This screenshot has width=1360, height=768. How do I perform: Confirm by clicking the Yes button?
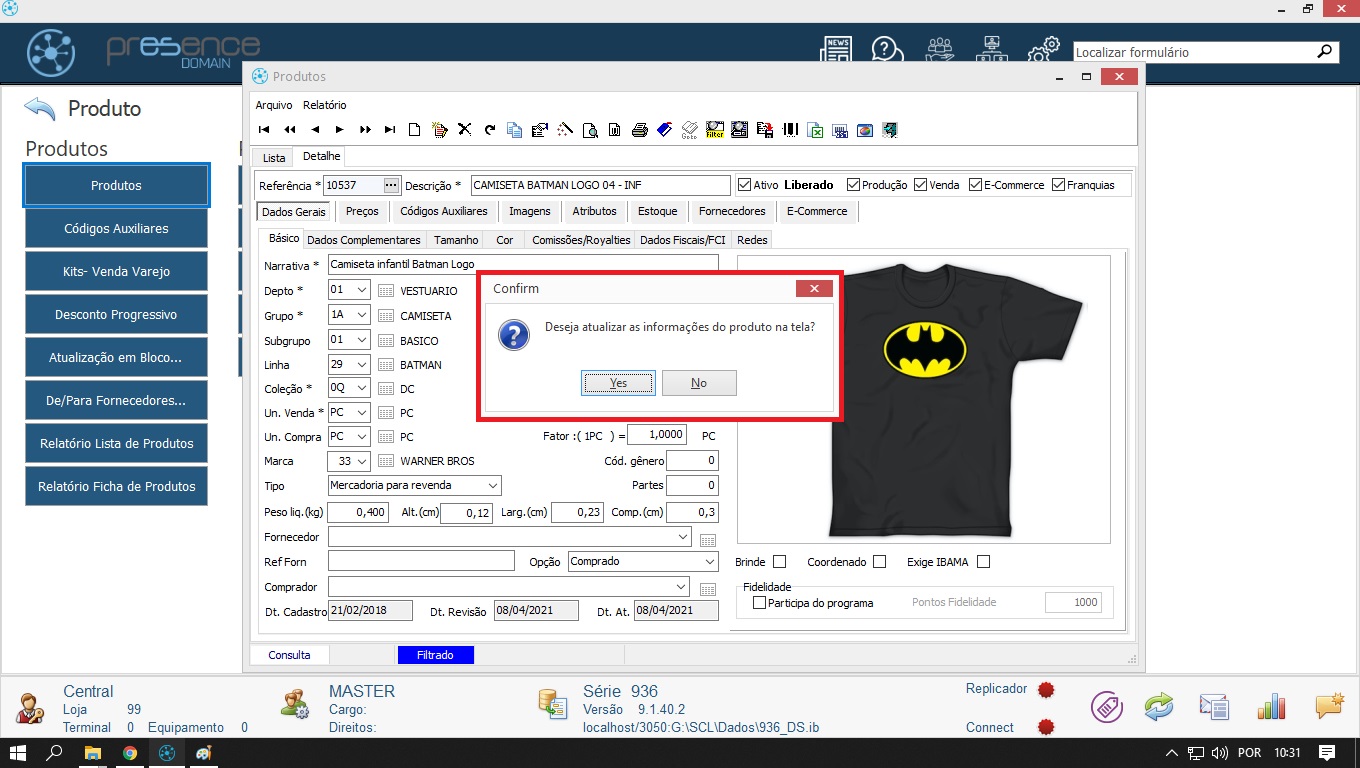click(x=618, y=383)
